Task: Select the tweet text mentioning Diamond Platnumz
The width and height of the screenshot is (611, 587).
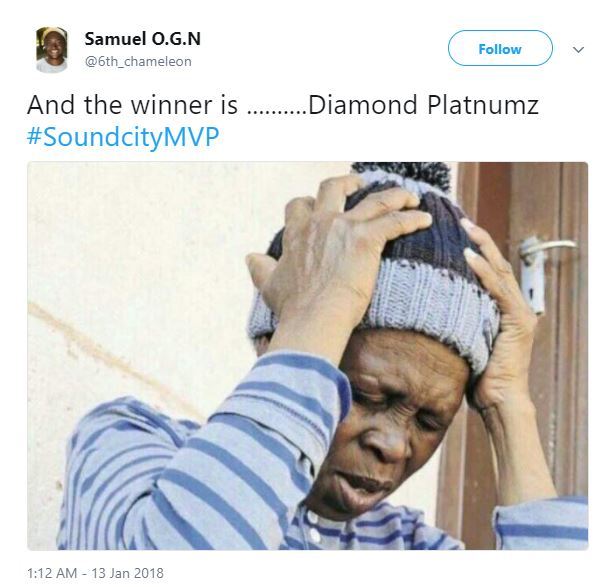Action: (283, 121)
